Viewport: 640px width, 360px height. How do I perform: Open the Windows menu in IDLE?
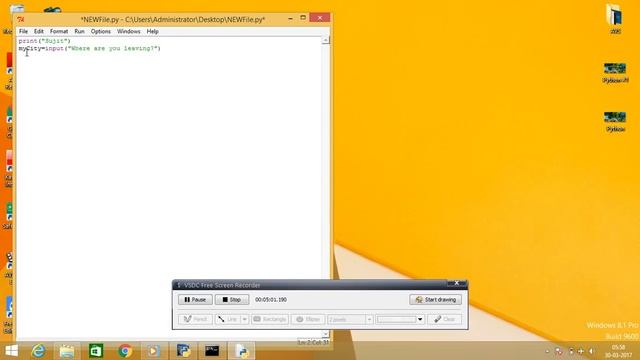point(129,31)
